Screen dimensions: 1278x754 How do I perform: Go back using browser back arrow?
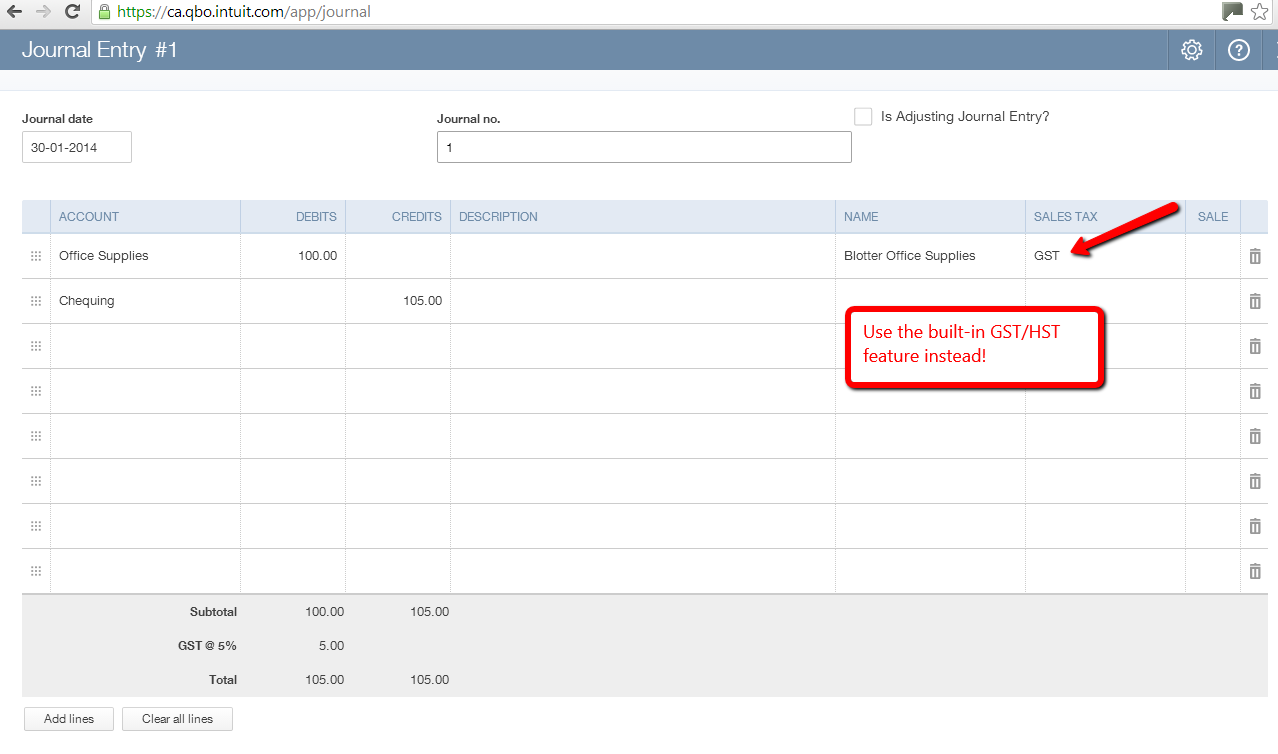(x=15, y=12)
